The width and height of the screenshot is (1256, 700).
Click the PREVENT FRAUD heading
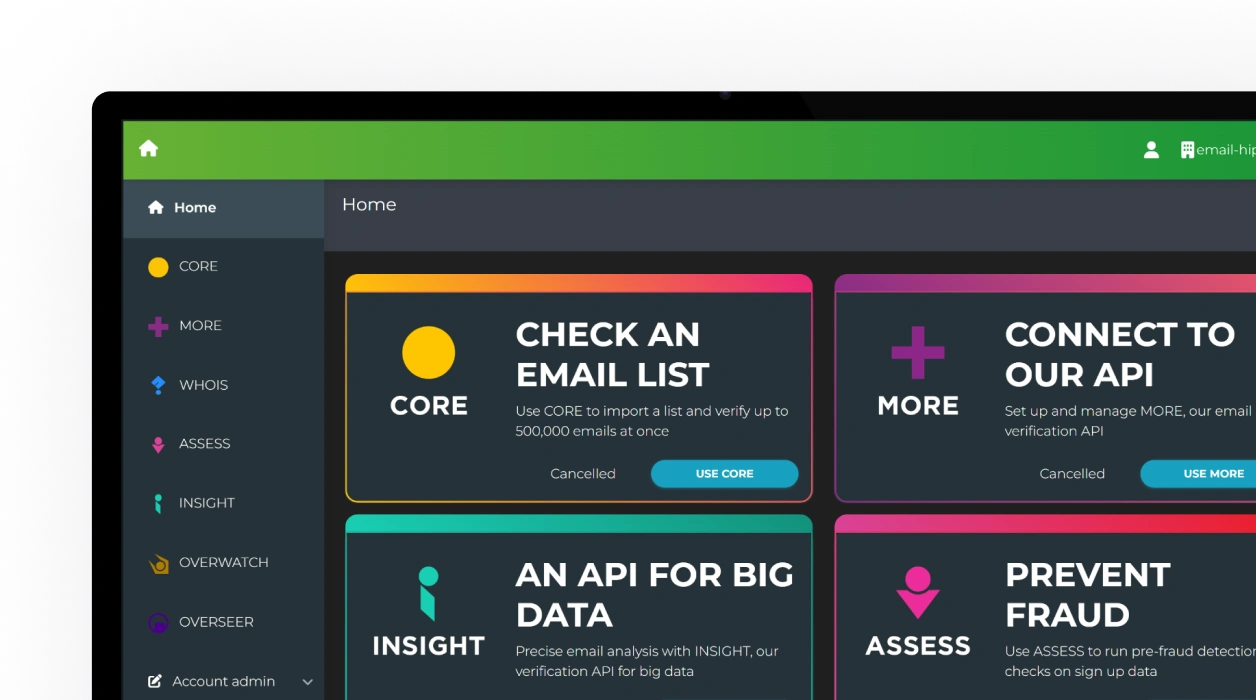pyautogui.click(x=1088, y=595)
